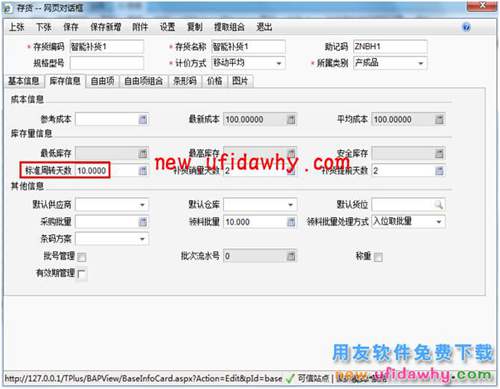Click 复制 in toolbar
This screenshot has width=500, height=389.
(x=195, y=27)
